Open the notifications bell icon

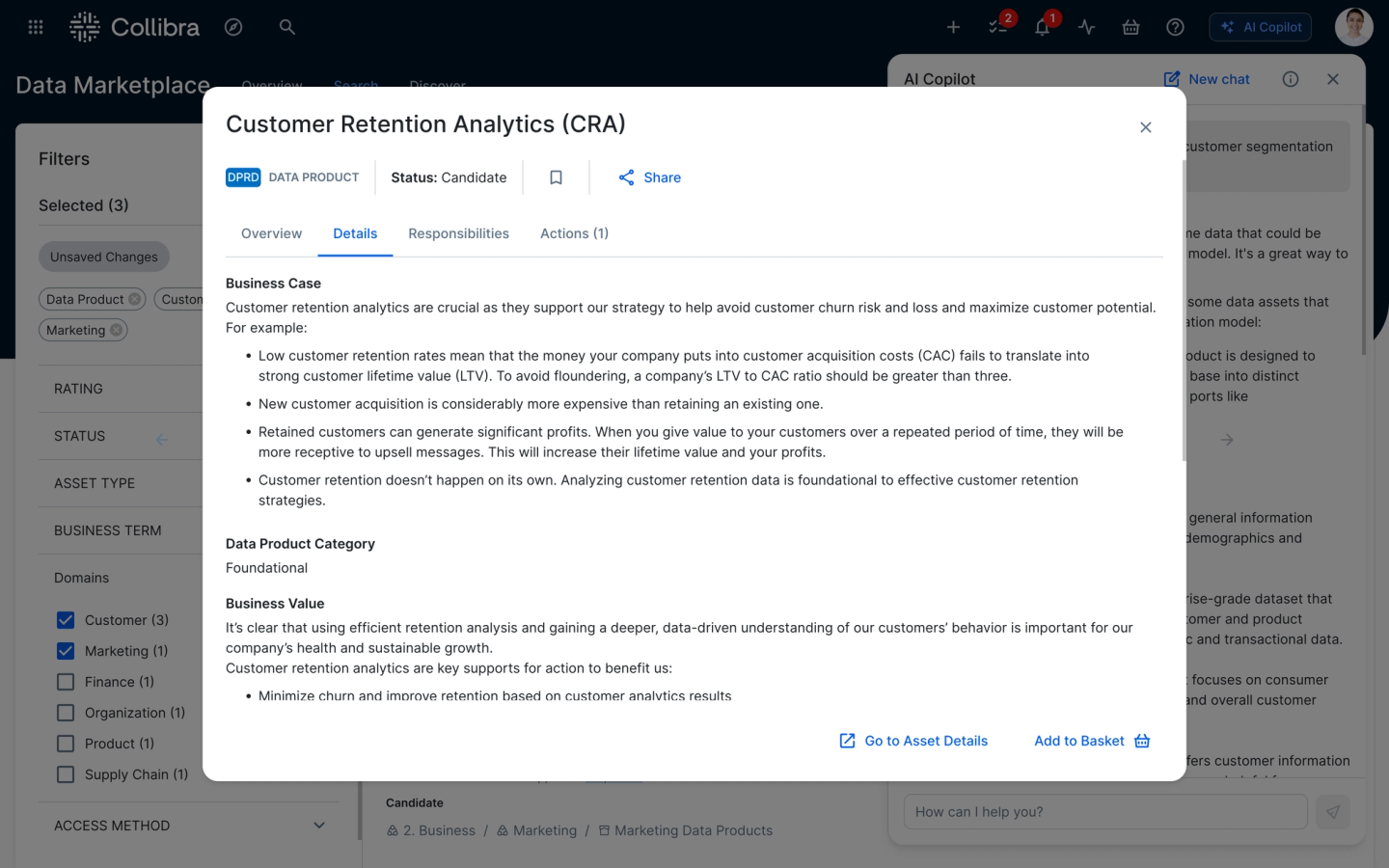[x=1042, y=27]
